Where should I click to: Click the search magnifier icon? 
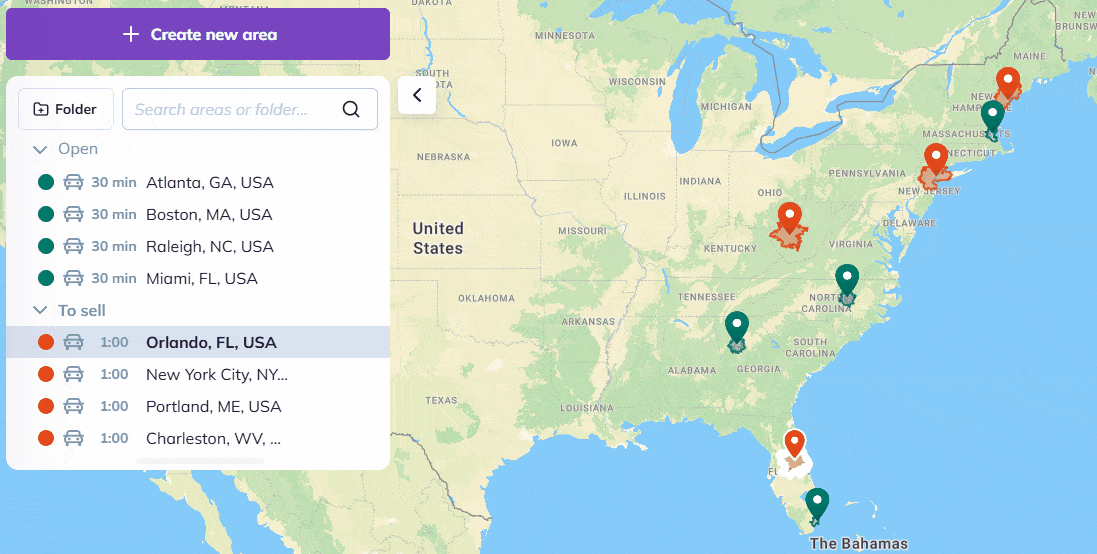351,109
